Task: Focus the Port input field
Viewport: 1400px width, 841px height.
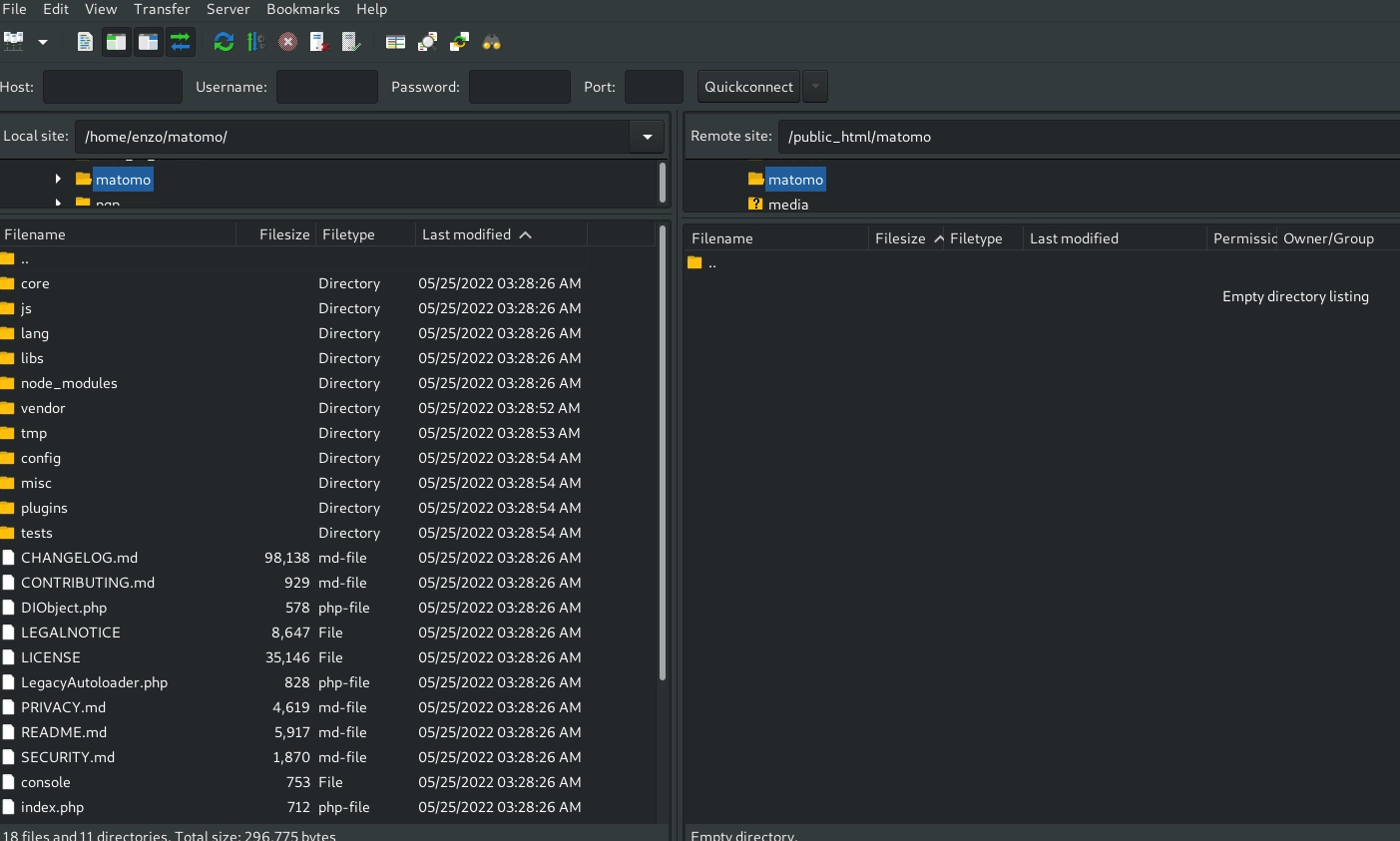Action: [x=654, y=87]
